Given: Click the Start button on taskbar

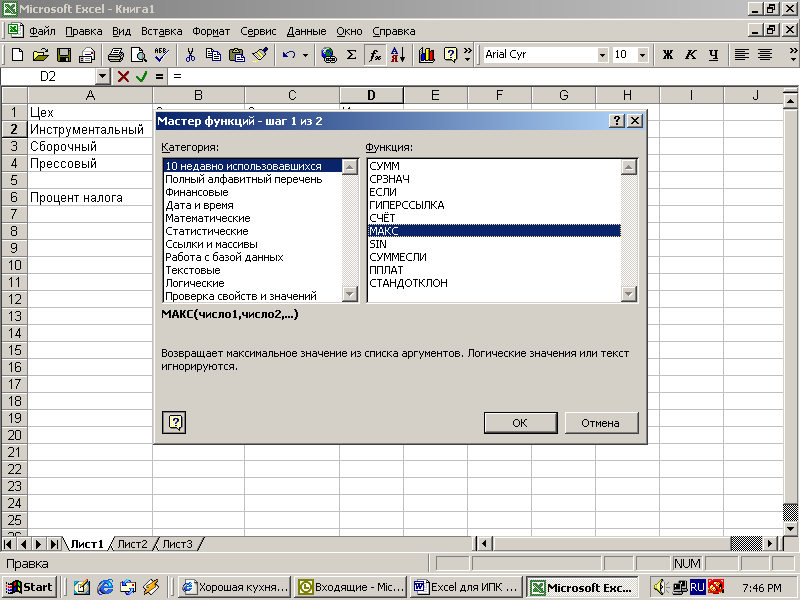Looking at the screenshot, I should 29,587.
